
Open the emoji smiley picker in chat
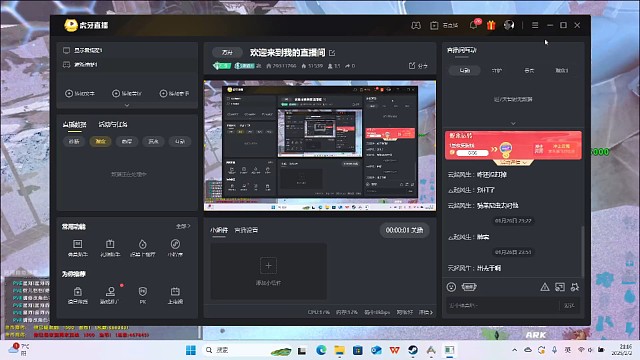(x=451, y=287)
